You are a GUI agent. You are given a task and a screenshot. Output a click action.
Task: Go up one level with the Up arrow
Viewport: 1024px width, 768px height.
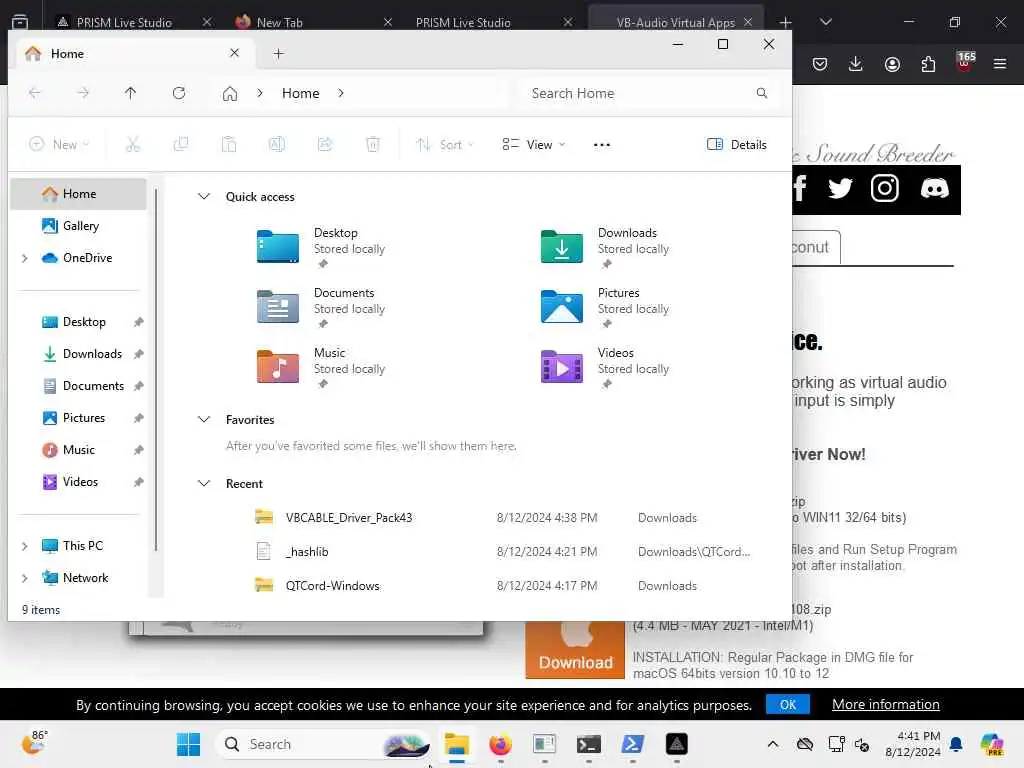[131, 93]
